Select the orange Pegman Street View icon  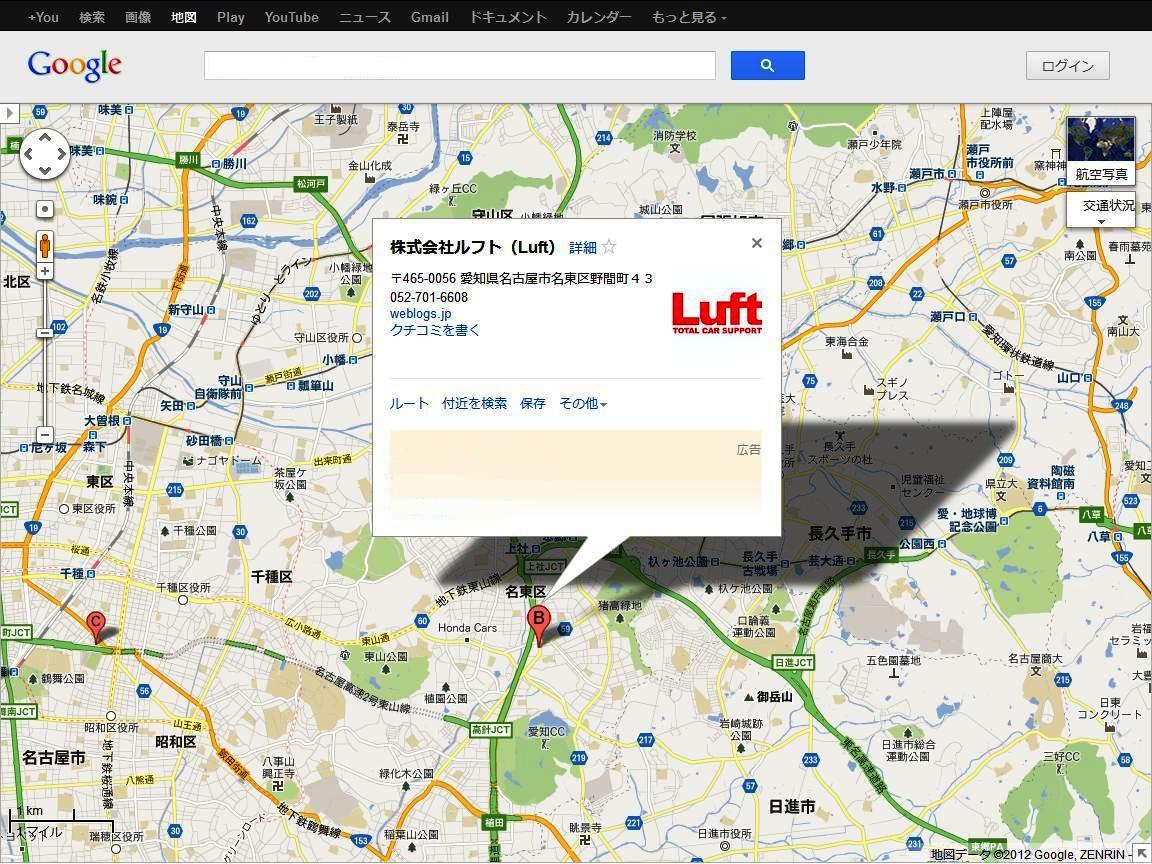(45, 245)
